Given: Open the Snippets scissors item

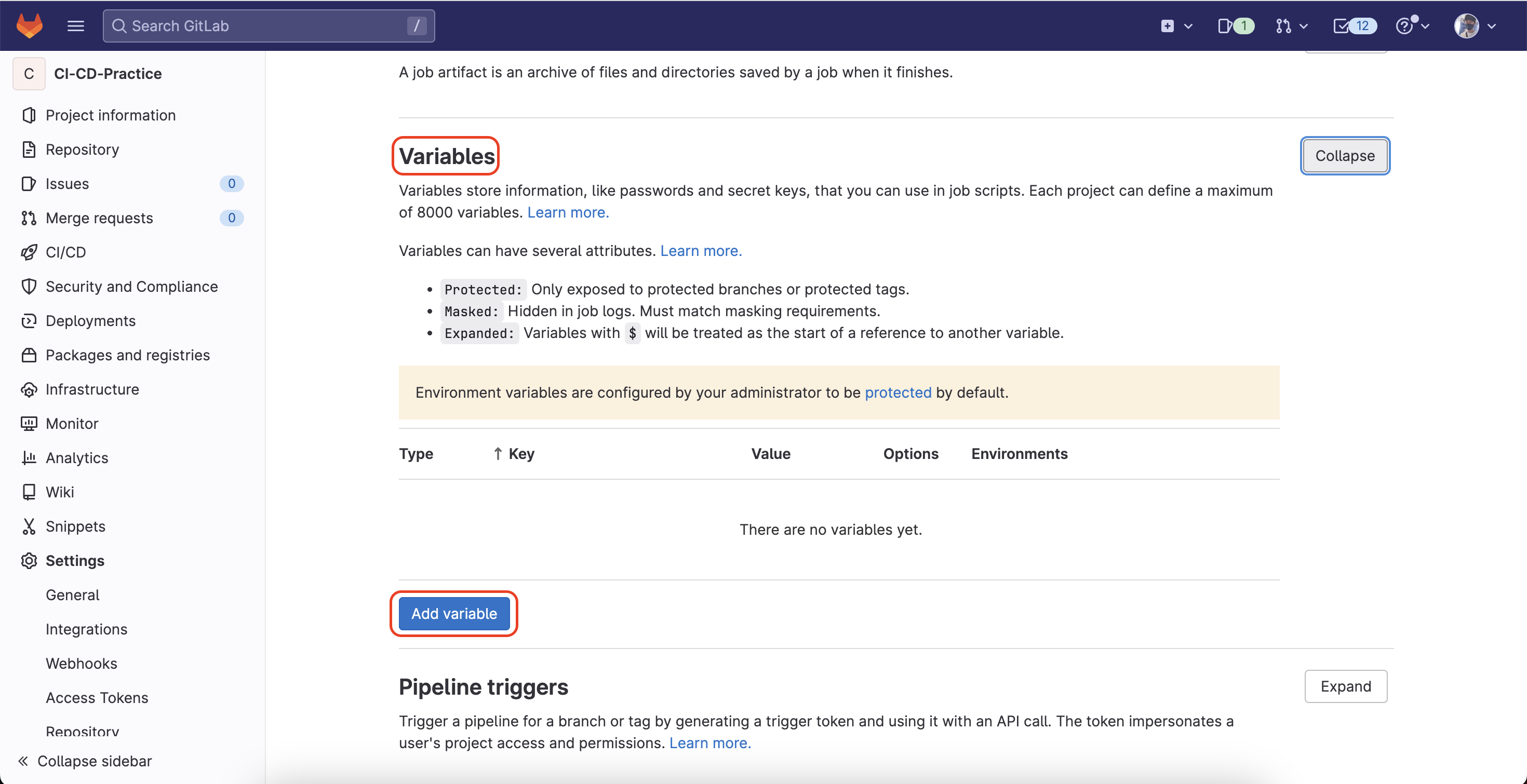Looking at the screenshot, I should (75, 526).
